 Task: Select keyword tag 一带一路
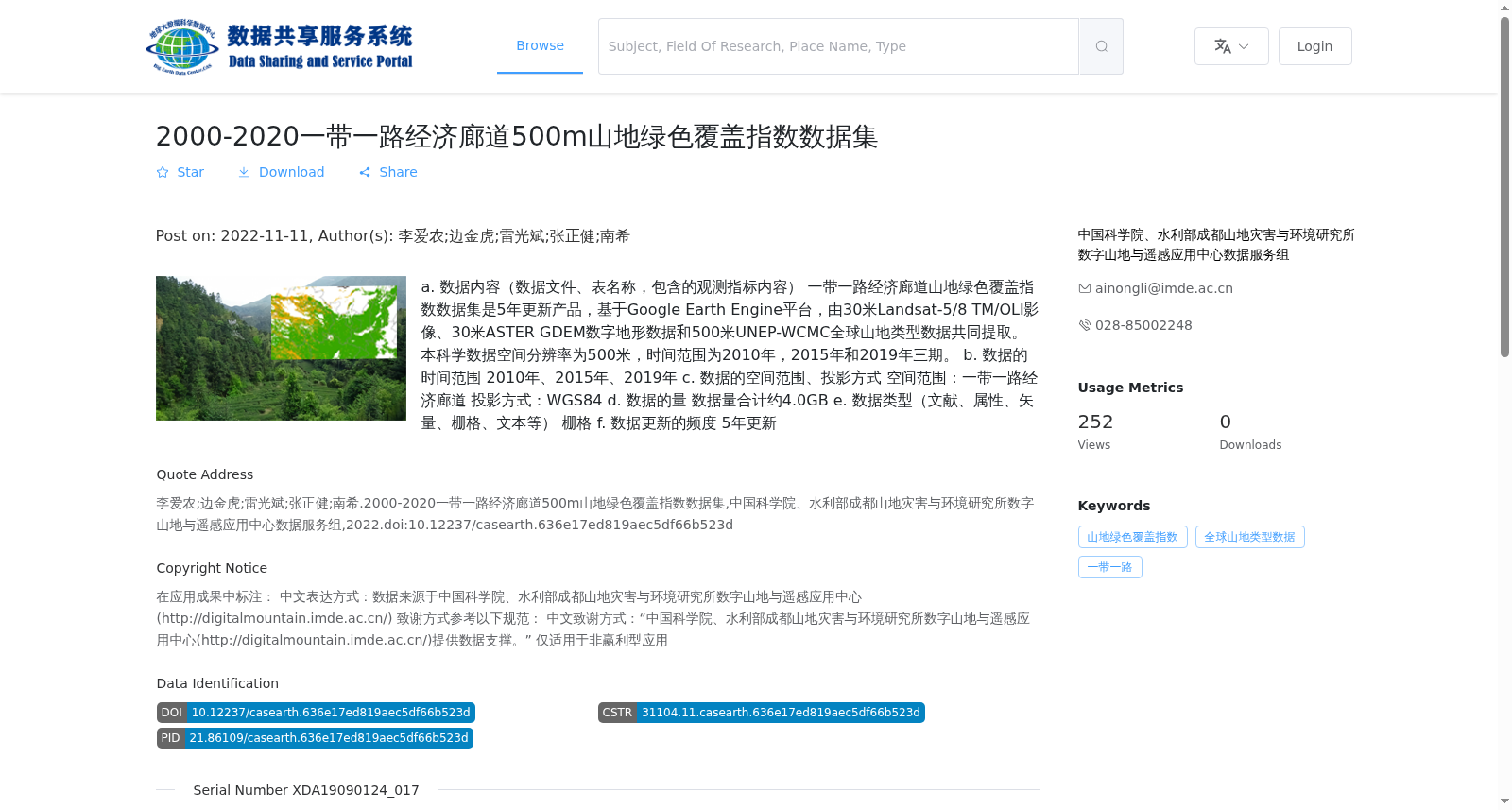coord(1109,567)
